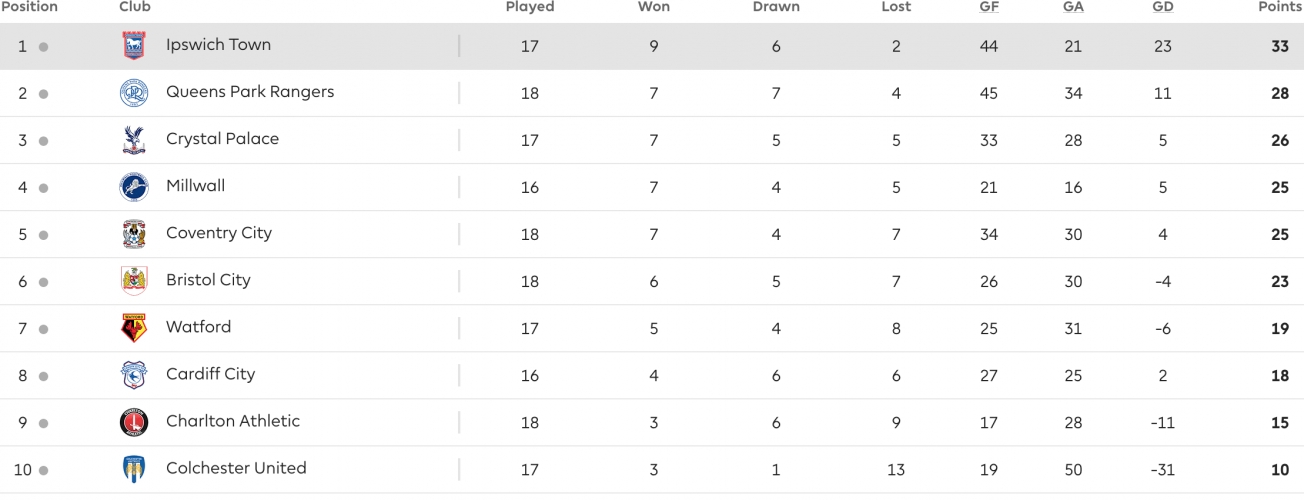Select the Watford table row name
This screenshot has height=500, width=1304.
tap(198, 327)
